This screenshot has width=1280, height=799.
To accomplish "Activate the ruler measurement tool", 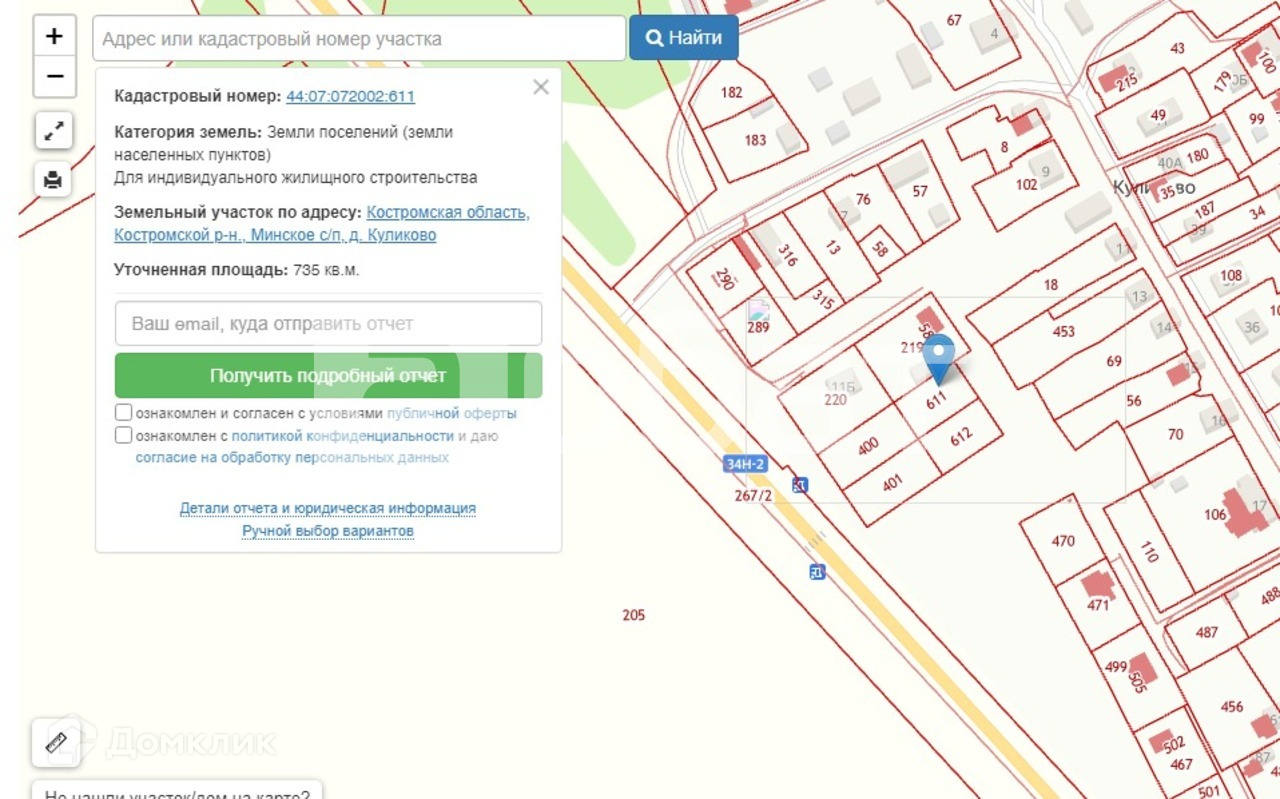I will [x=56, y=742].
